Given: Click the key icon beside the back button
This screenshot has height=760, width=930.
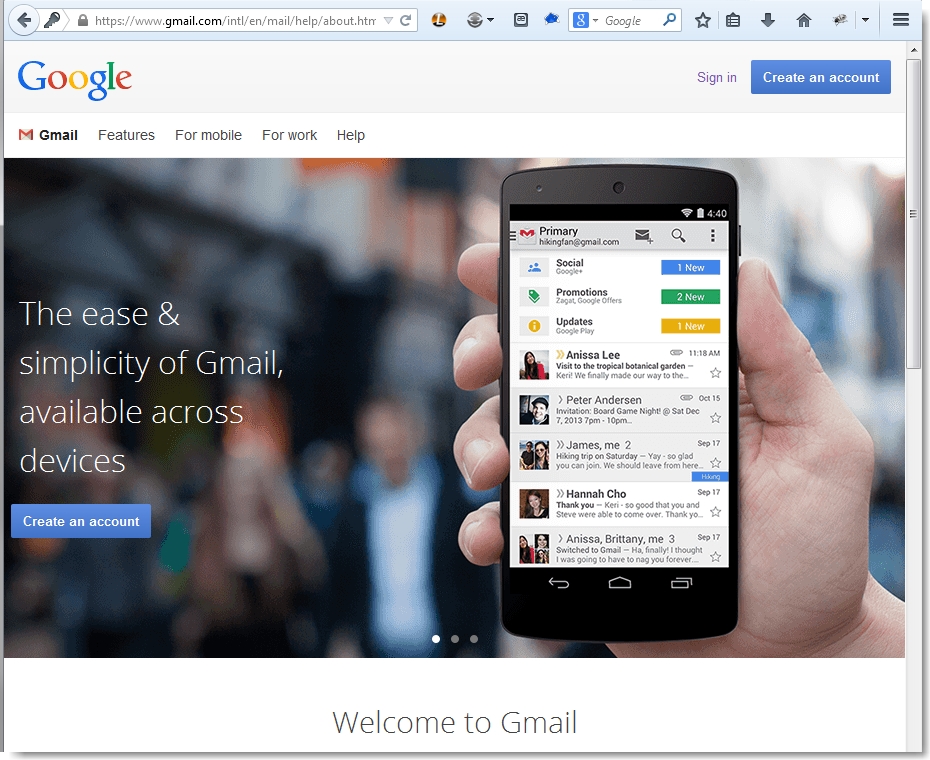Looking at the screenshot, I should 53,20.
